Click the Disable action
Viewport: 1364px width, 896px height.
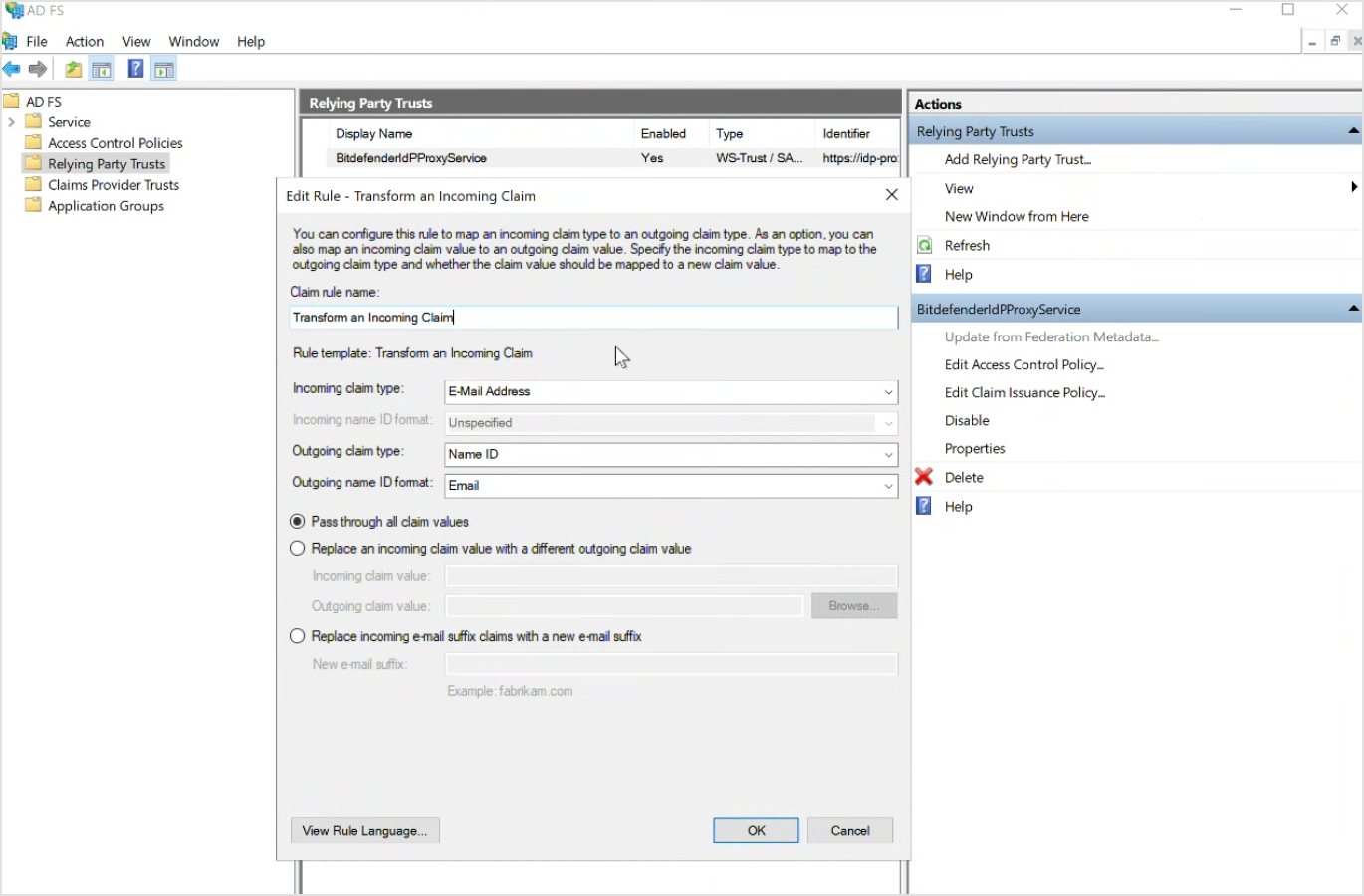click(x=967, y=420)
